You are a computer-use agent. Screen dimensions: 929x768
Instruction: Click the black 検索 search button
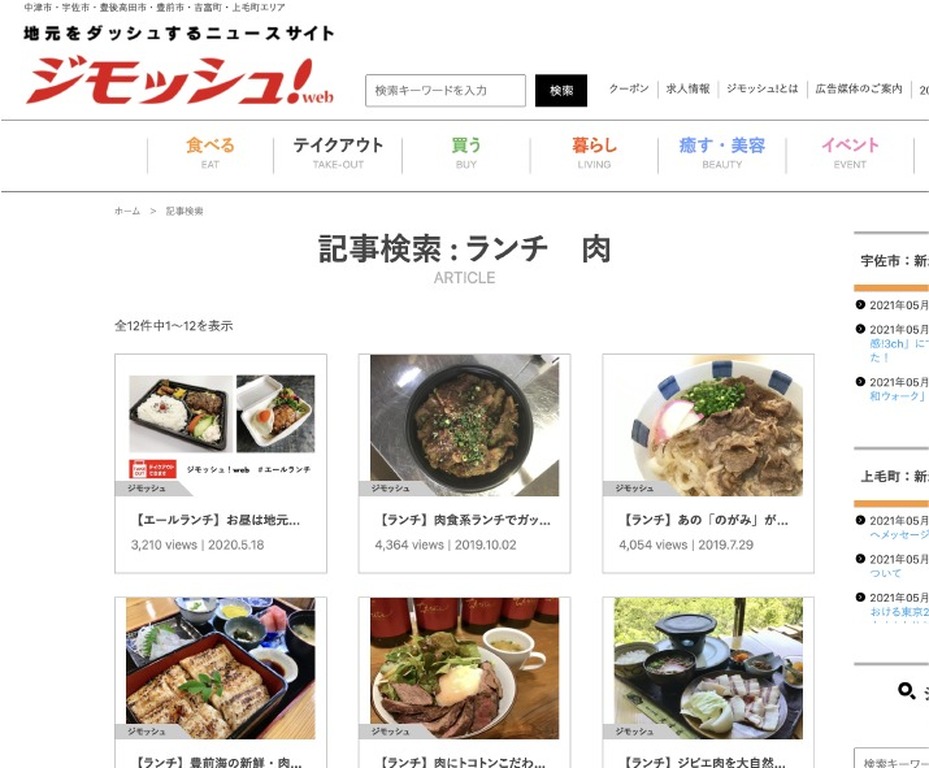pyautogui.click(x=561, y=91)
